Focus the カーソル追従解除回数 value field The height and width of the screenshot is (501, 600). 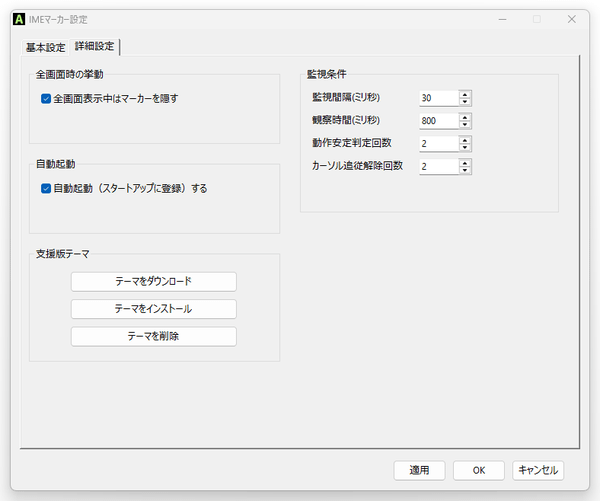439,166
